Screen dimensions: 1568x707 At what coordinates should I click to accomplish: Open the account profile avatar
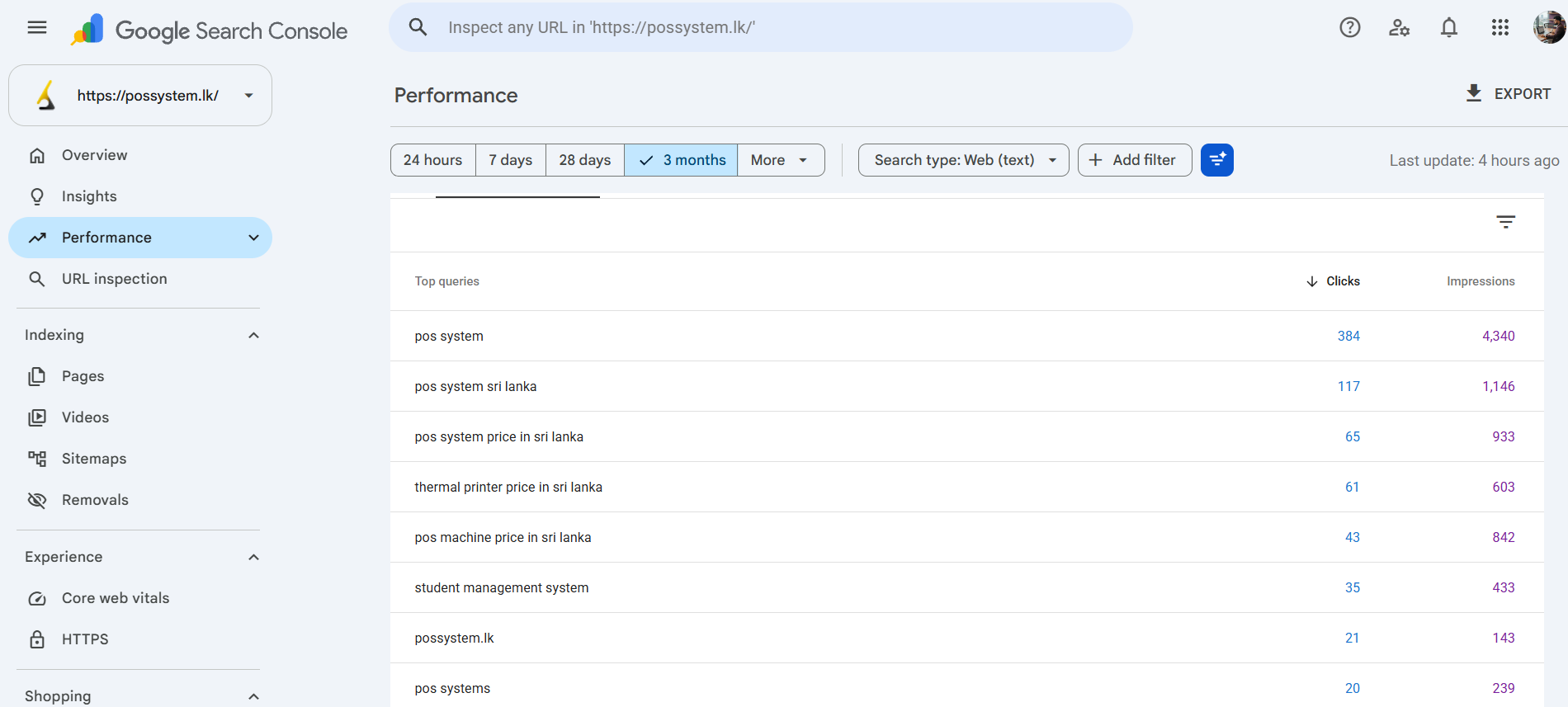[1549, 27]
